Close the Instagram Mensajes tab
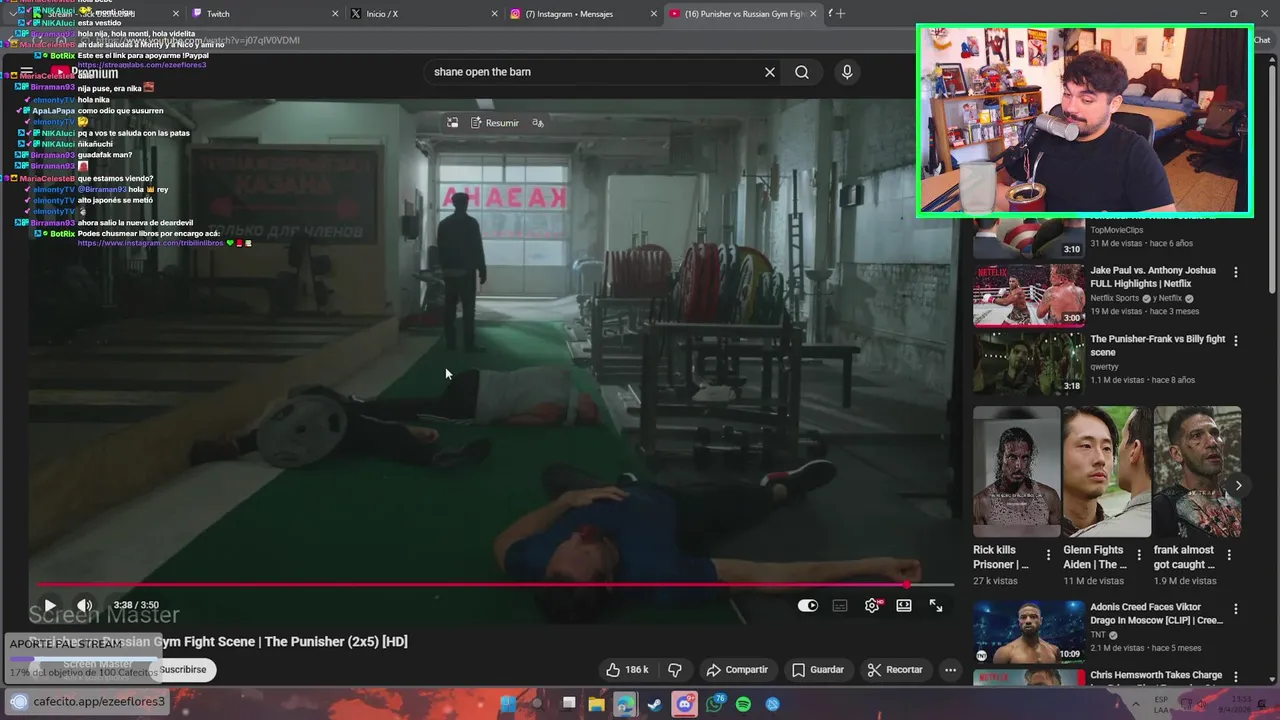Screen dimensions: 1280x720 point(654,14)
